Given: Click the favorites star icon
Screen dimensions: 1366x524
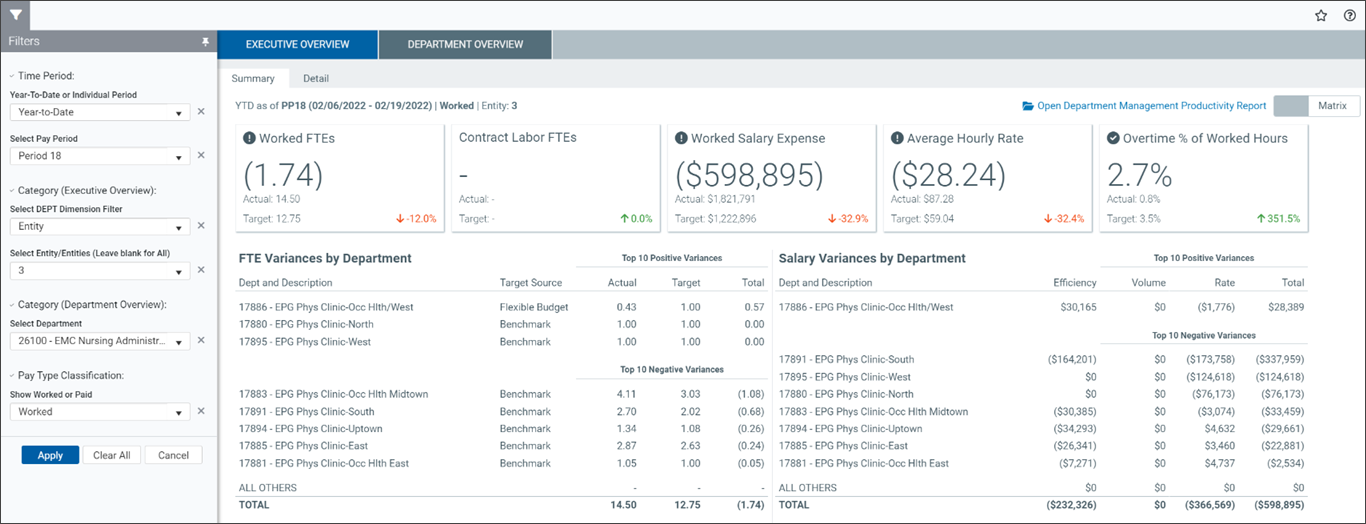Looking at the screenshot, I should point(1321,15).
